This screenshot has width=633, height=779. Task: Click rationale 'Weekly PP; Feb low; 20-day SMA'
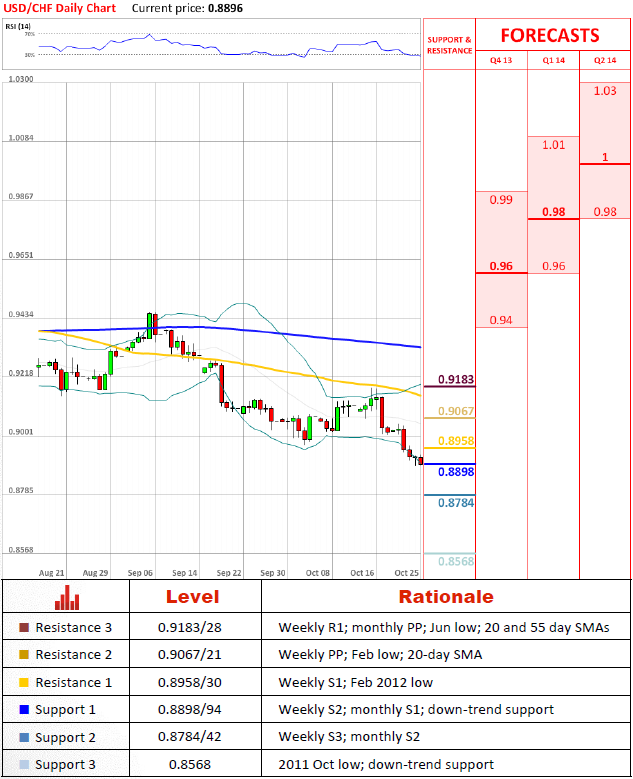pos(380,654)
